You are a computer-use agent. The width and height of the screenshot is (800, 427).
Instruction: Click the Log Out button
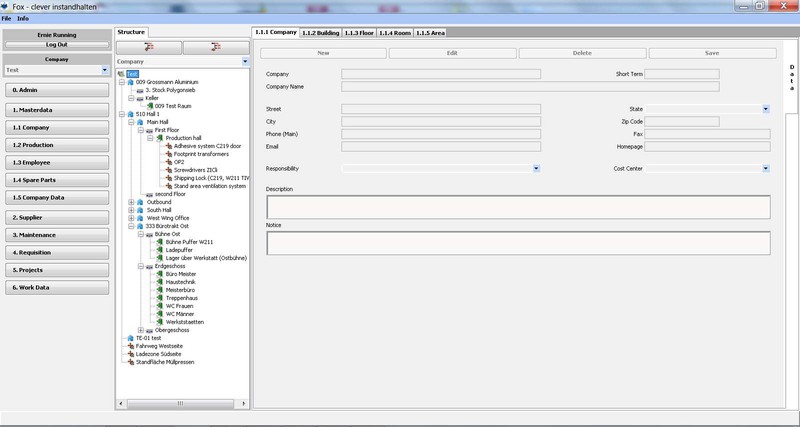click(56, 44)
